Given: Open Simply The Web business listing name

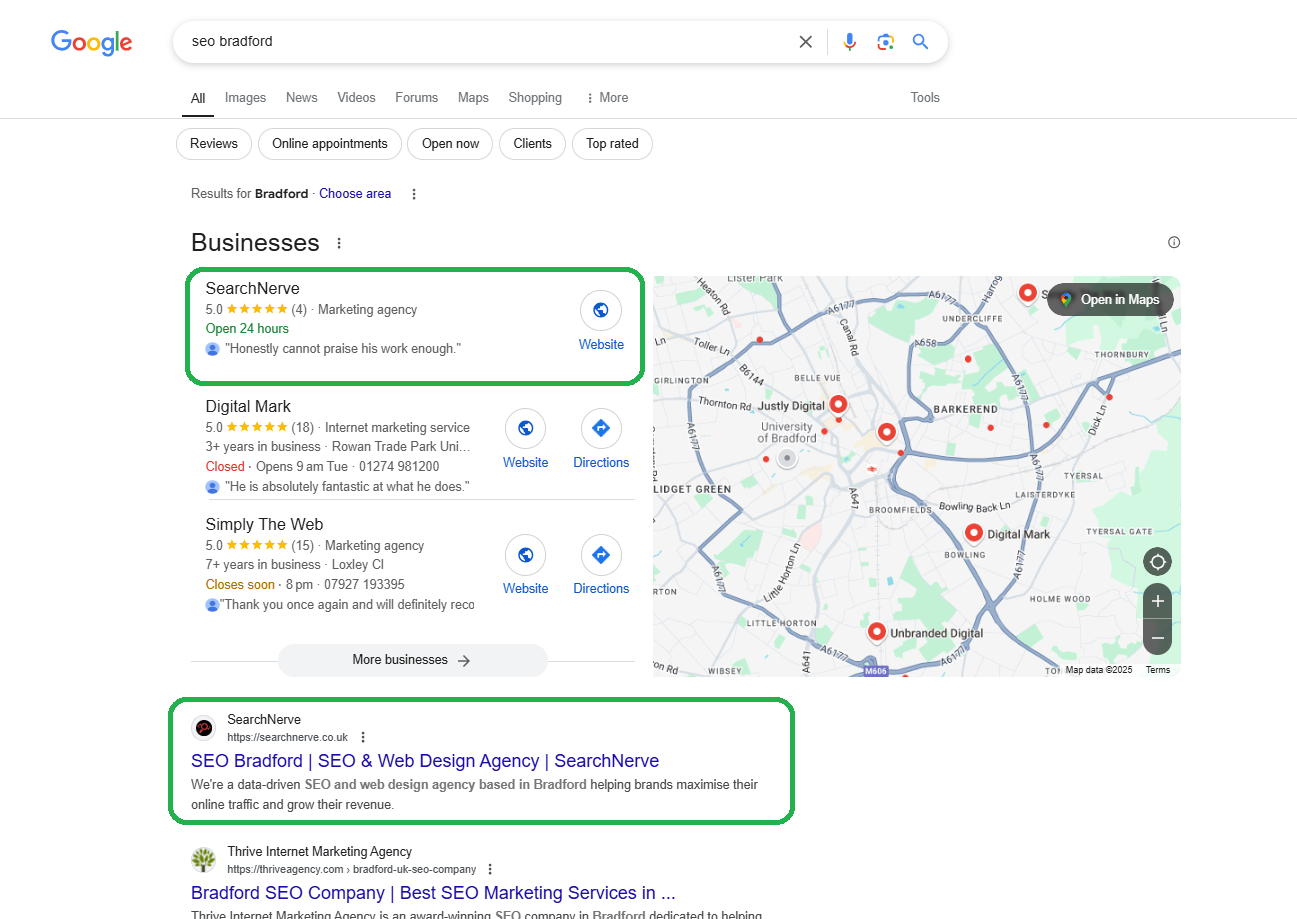Looking at the screenshot, I should 264,525.
